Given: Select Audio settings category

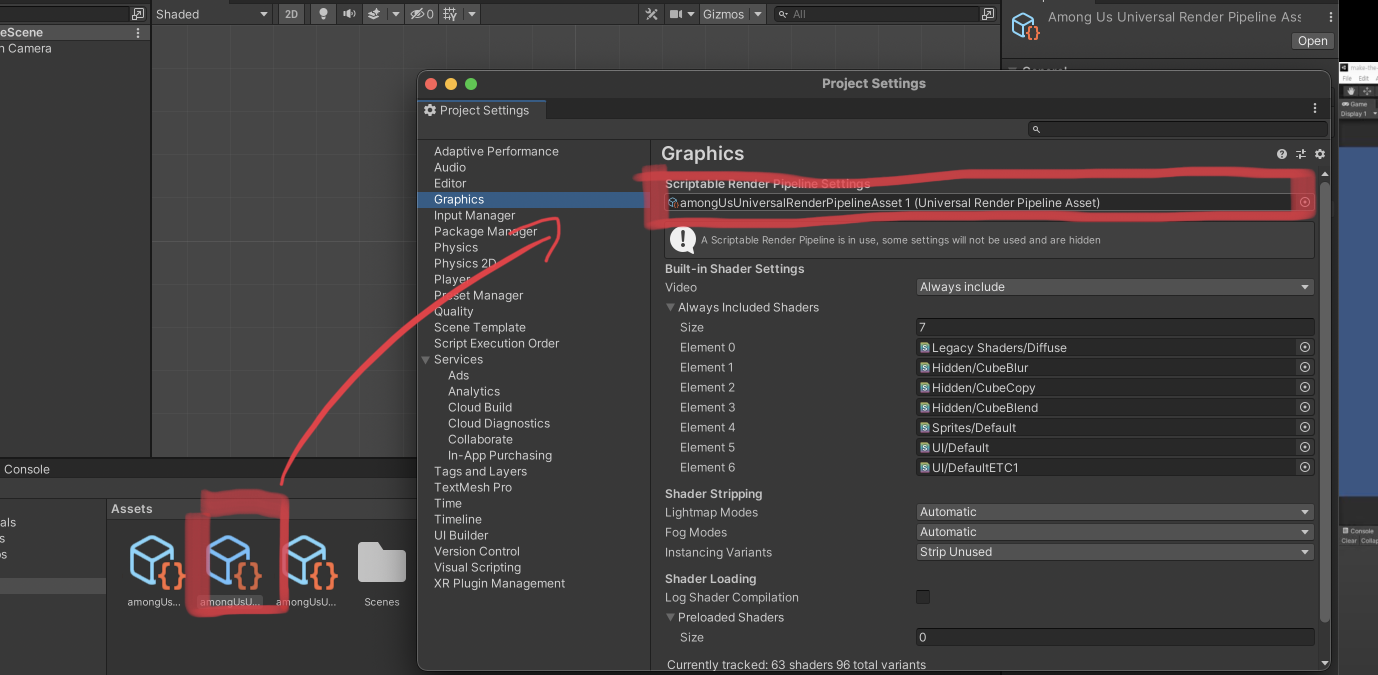Looking at the screenshot, I should click(x=450, y=167).
